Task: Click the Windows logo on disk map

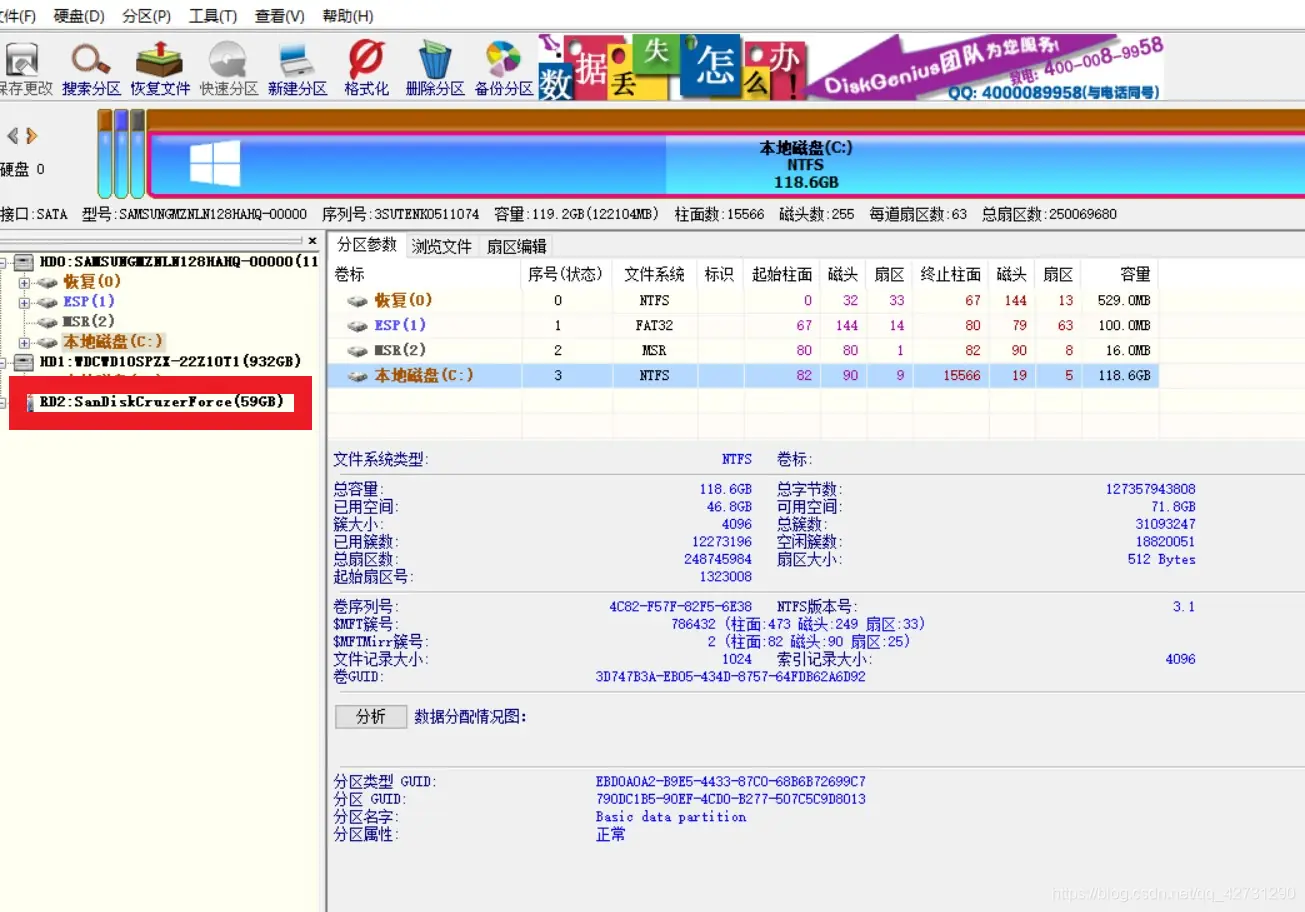Action: point(215,163)
